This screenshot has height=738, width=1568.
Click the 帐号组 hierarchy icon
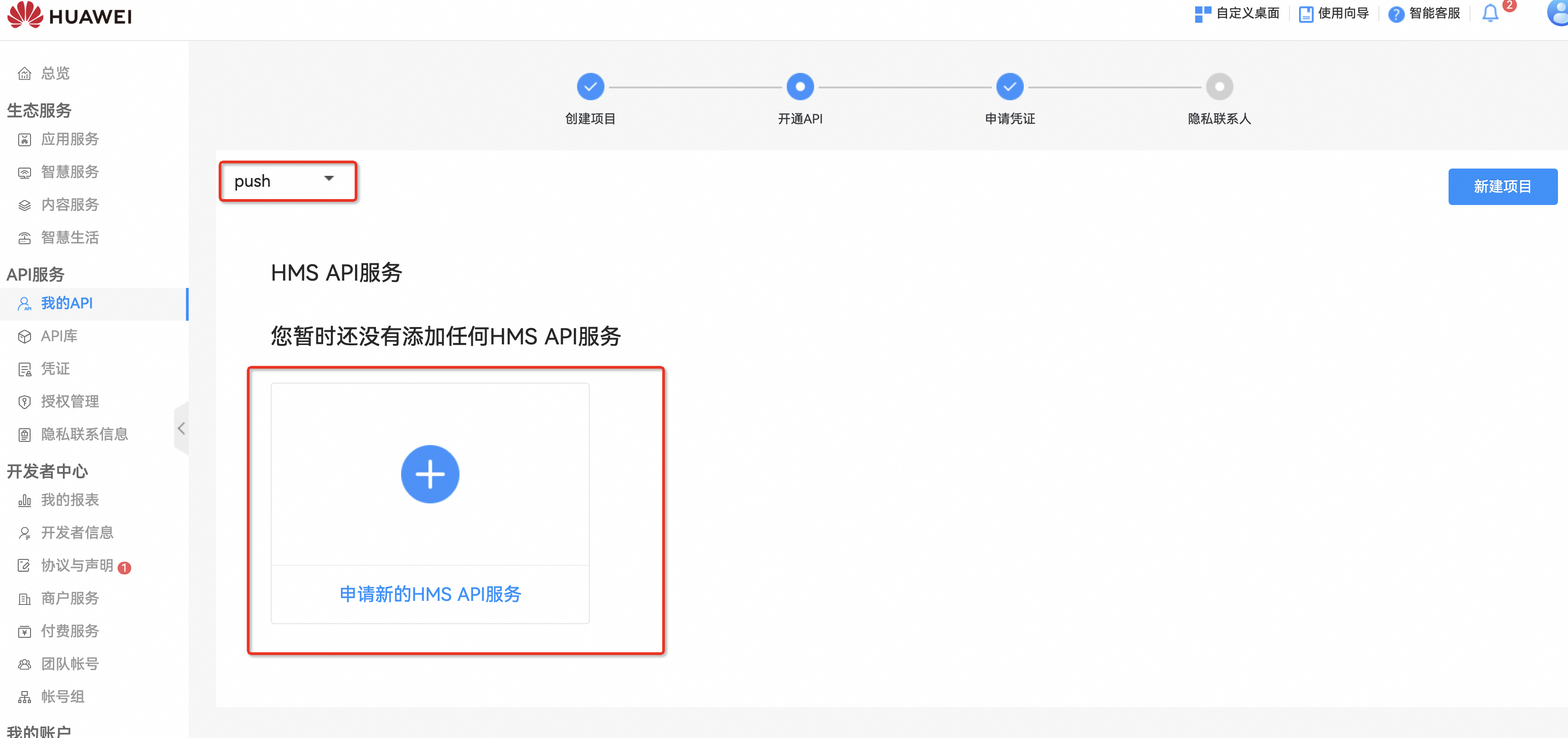coord(24,697)
